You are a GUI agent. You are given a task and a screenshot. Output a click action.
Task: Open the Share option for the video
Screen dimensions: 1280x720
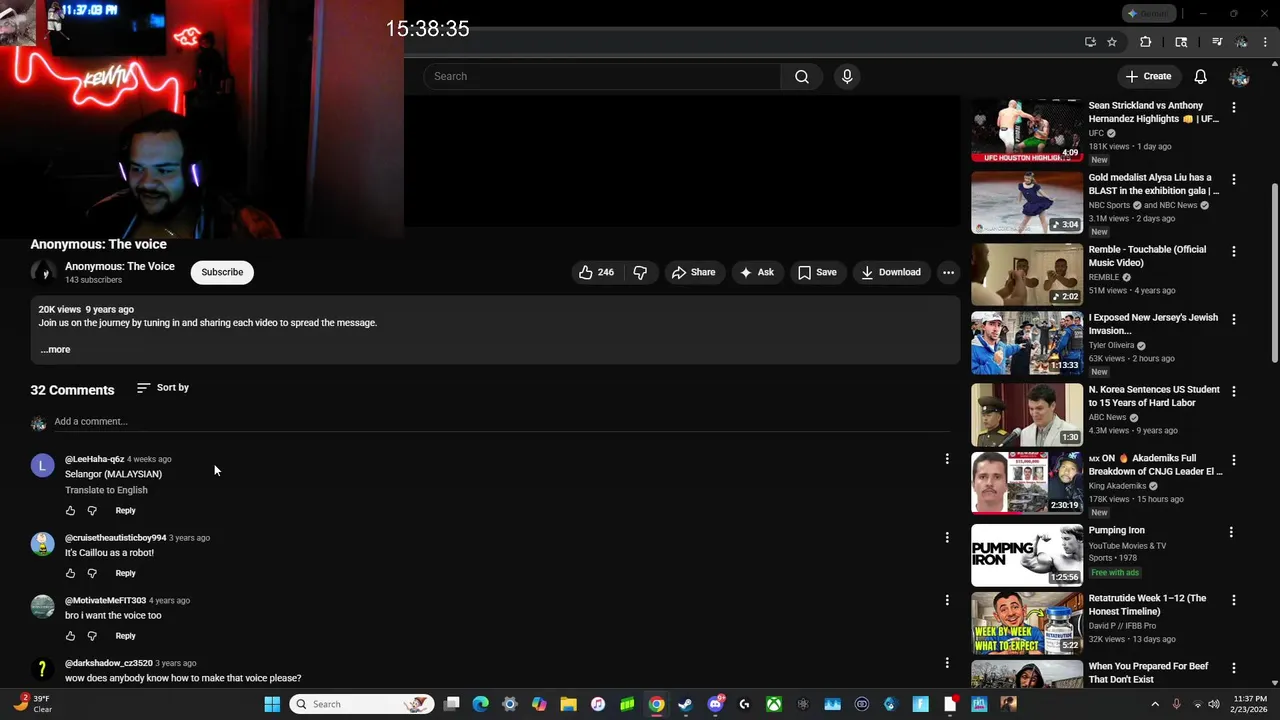tap(693, 272)
